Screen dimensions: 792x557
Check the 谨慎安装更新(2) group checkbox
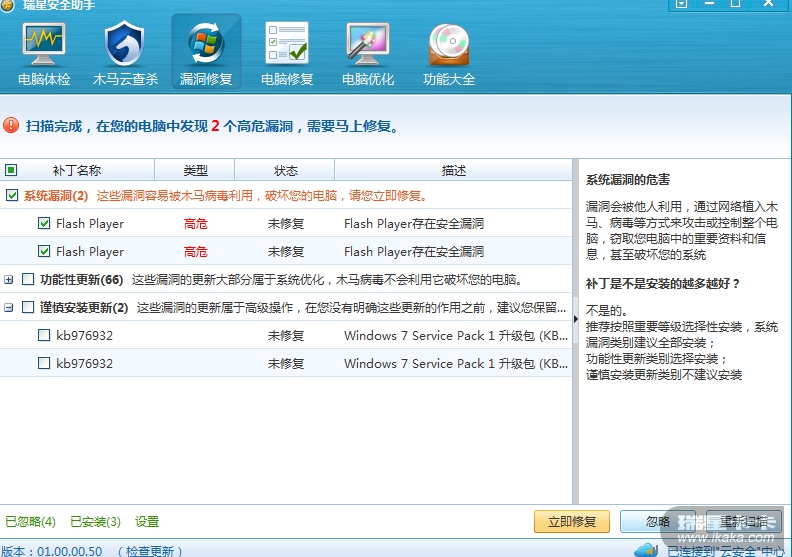[x=28, y=307]
